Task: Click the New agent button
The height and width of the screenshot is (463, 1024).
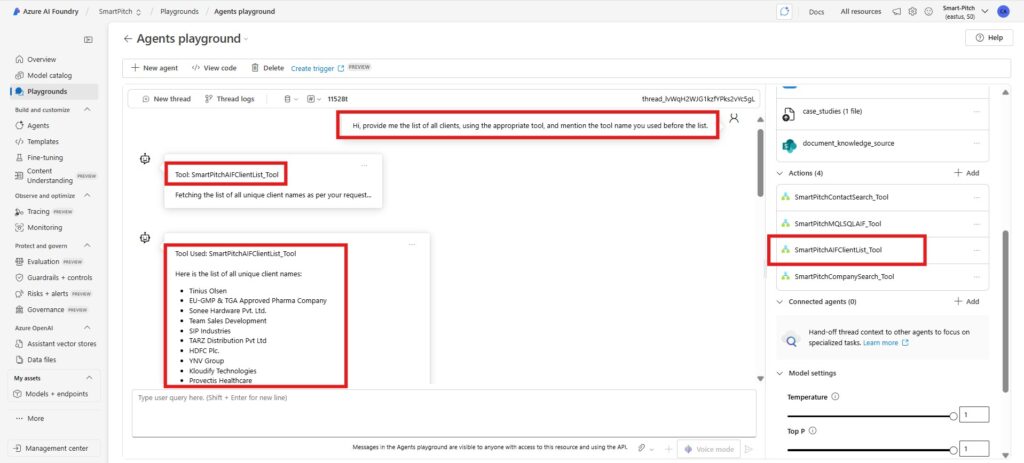Action: pyautogui.click(x=153, y=68)
